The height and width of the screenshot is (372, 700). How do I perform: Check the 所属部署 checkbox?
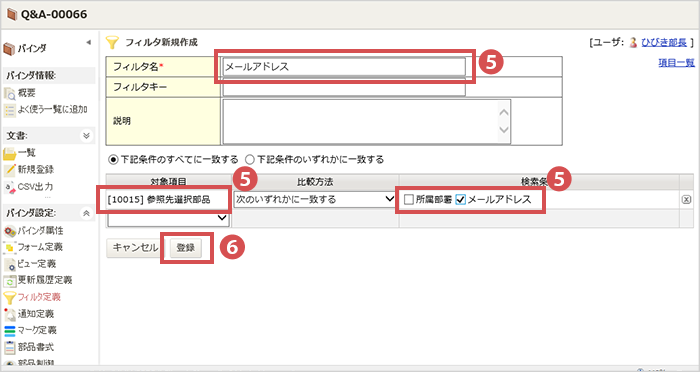[408, 199]
